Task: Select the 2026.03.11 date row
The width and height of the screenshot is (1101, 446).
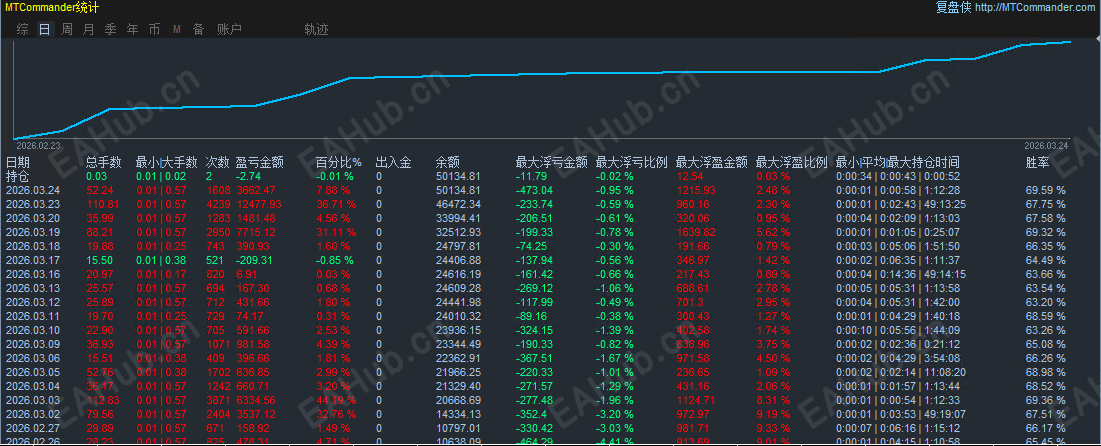Action: pos(35,317)
